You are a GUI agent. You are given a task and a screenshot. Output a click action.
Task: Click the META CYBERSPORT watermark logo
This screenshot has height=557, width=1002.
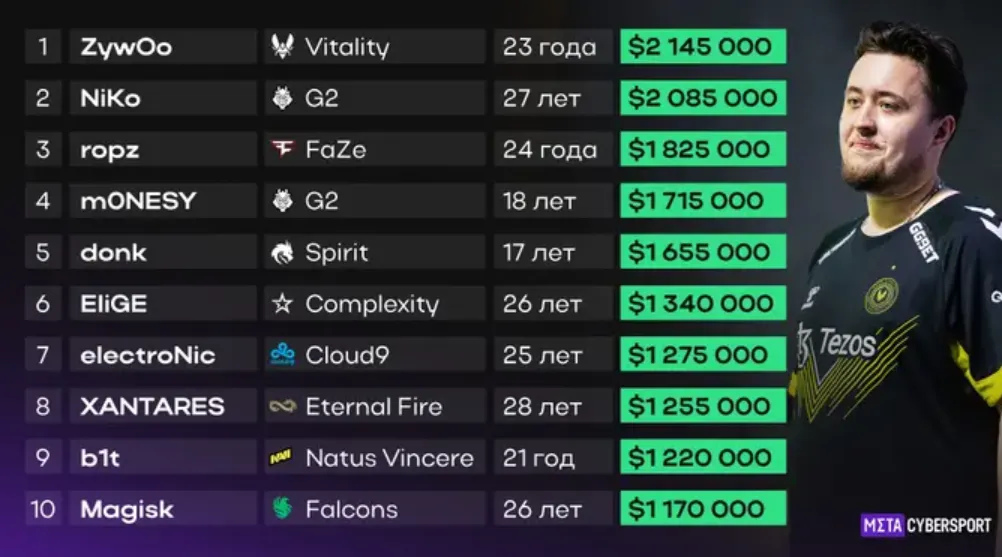pyautogui.click(x=926, y=526)
